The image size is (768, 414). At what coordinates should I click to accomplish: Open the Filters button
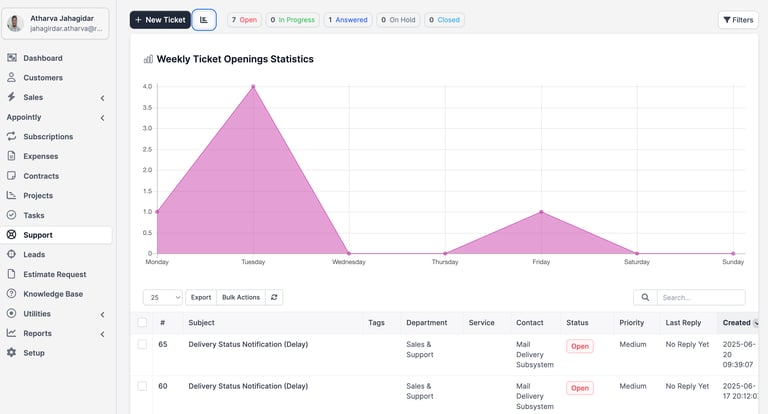[x=738, y=19]
